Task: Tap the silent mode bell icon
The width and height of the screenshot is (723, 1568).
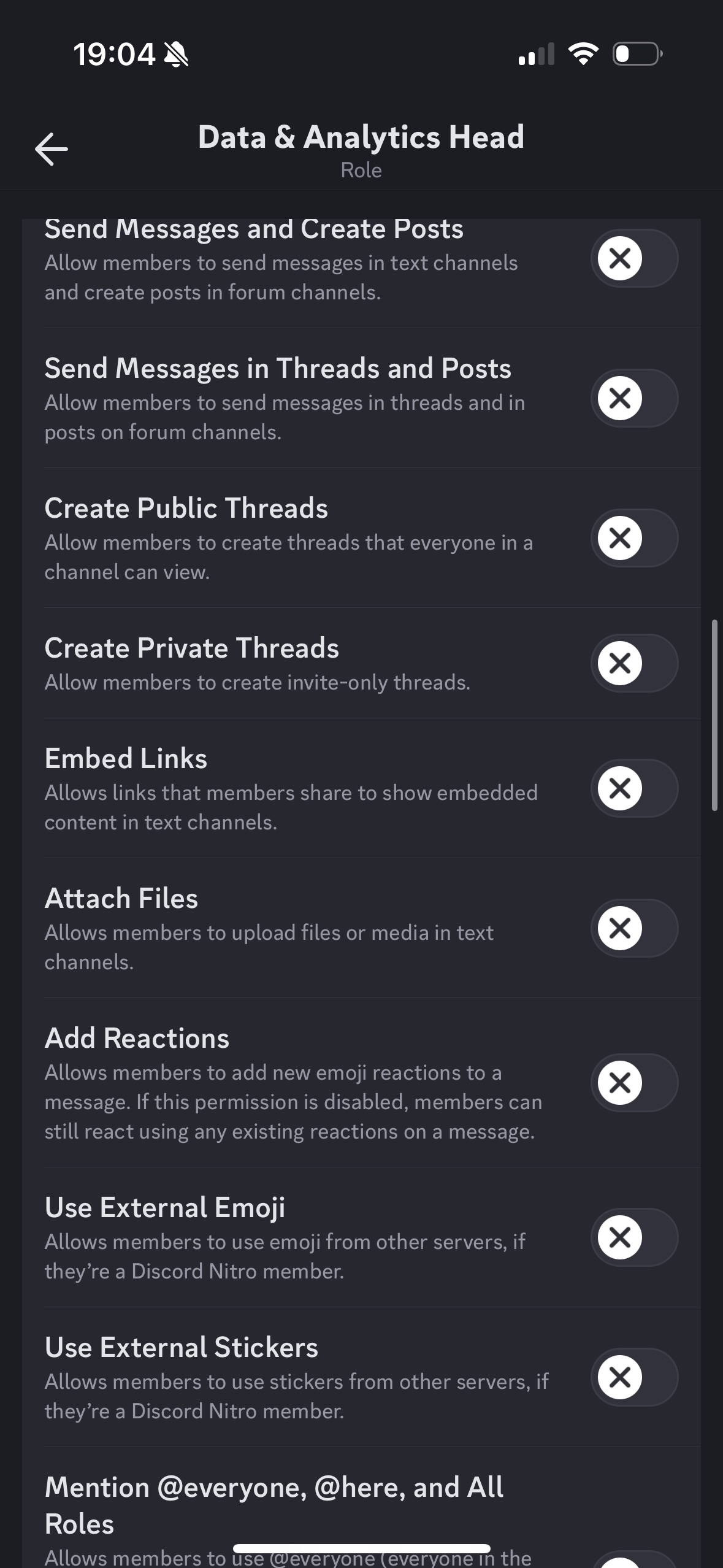Action: [177, 55]
